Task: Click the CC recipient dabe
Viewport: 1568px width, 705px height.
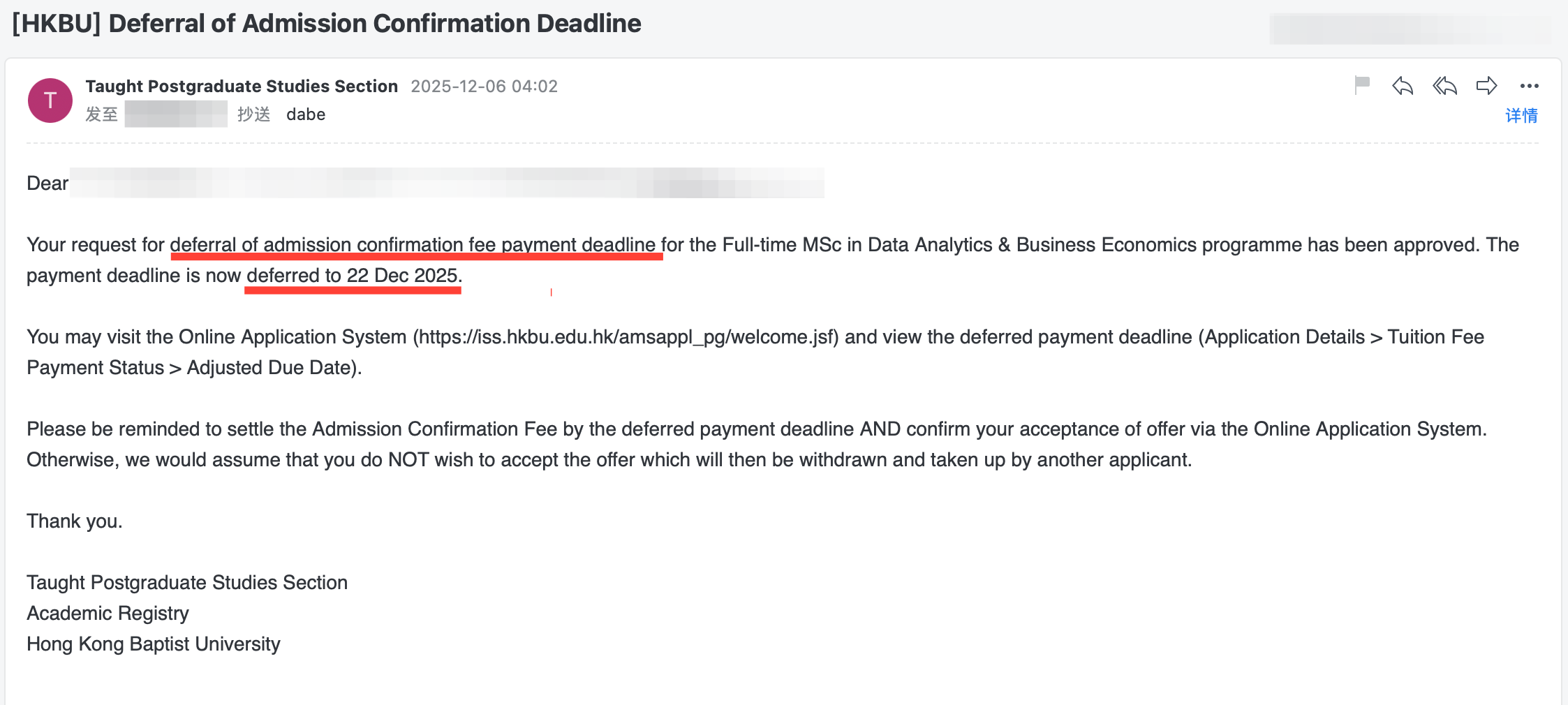Action: 306,114
